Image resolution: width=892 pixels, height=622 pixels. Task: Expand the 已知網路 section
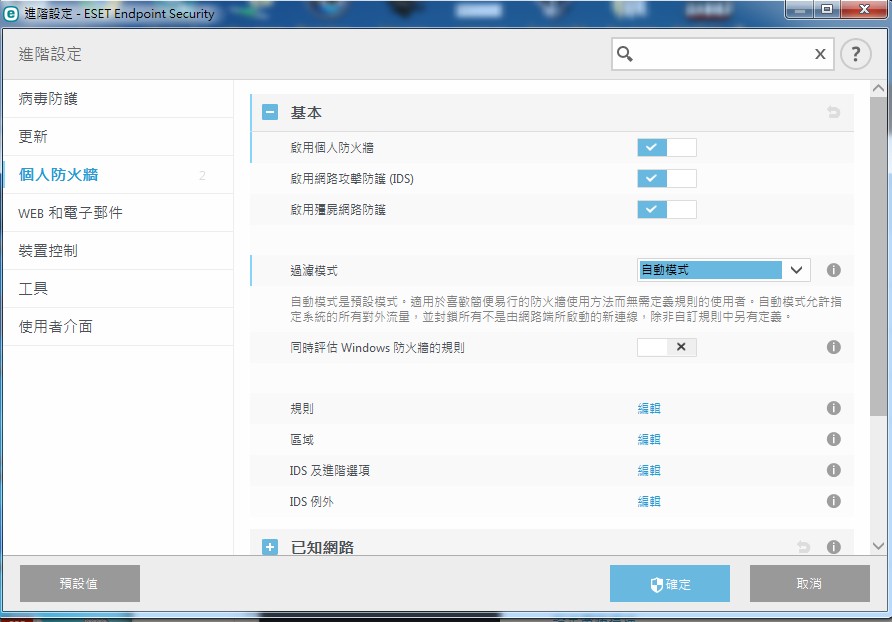pos(270,547)
